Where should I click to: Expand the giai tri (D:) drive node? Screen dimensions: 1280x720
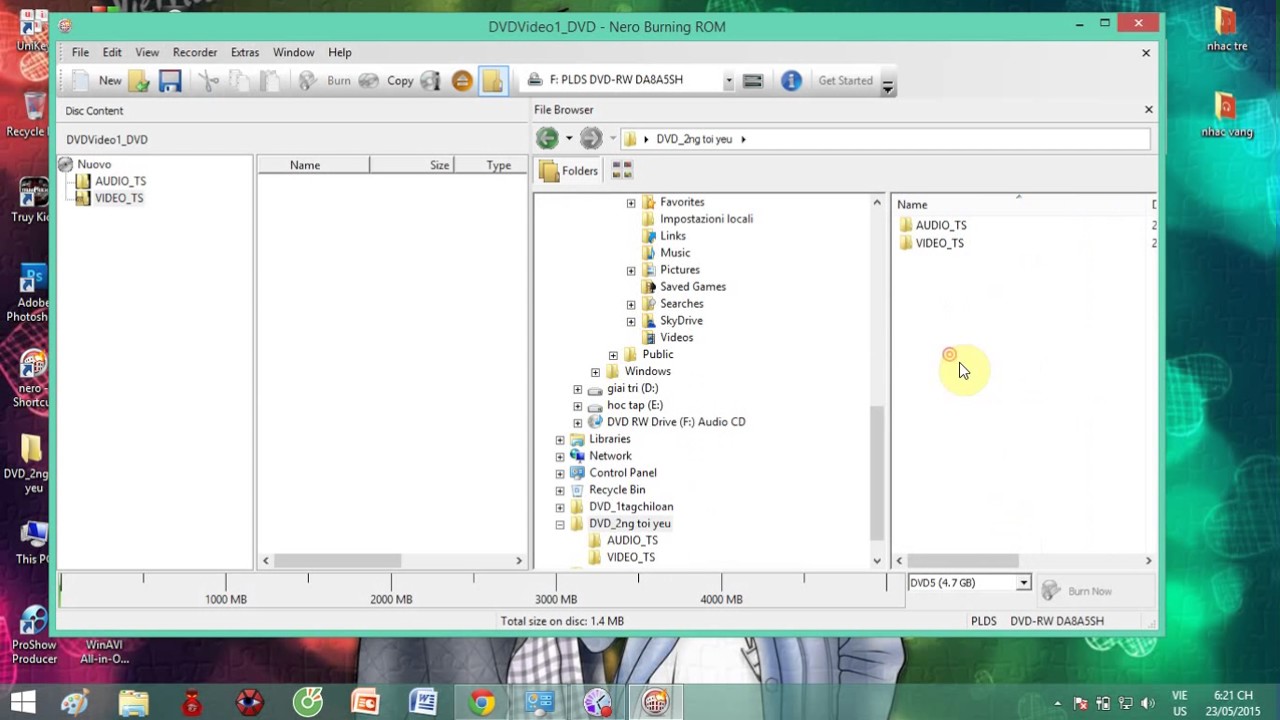click(x=577, y=389)
